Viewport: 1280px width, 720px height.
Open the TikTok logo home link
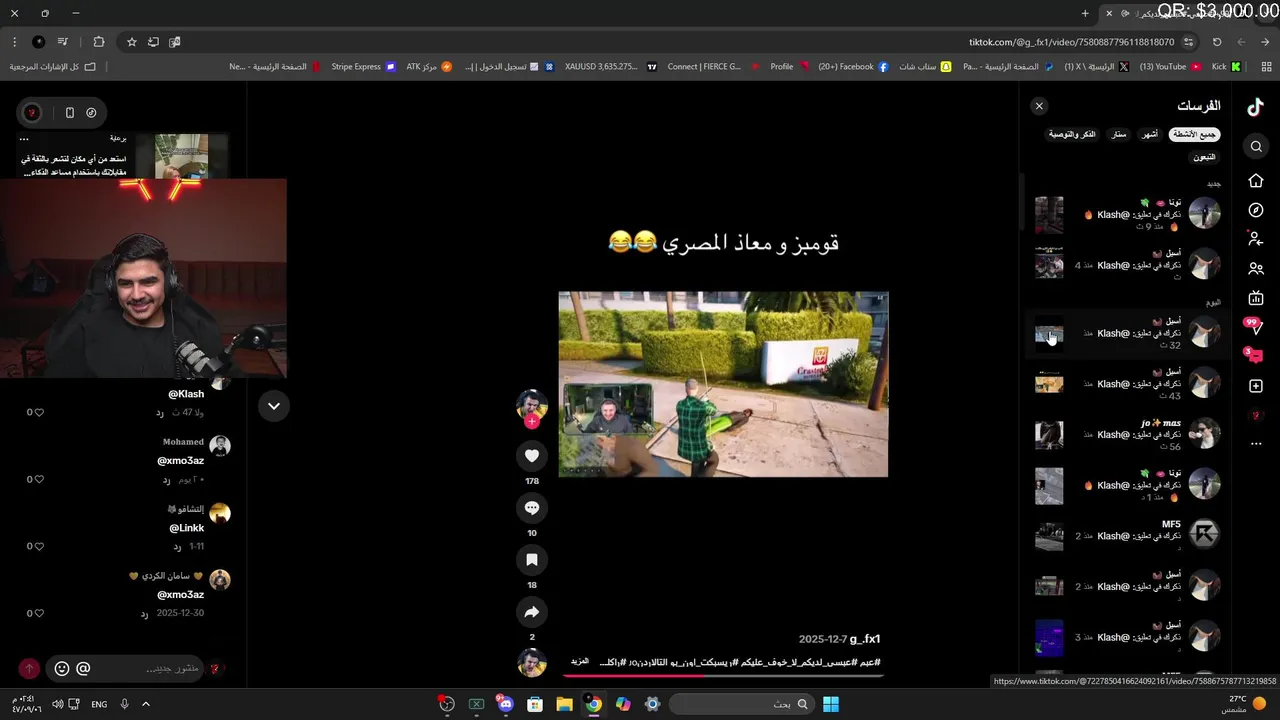click(x=1256, y=107)
